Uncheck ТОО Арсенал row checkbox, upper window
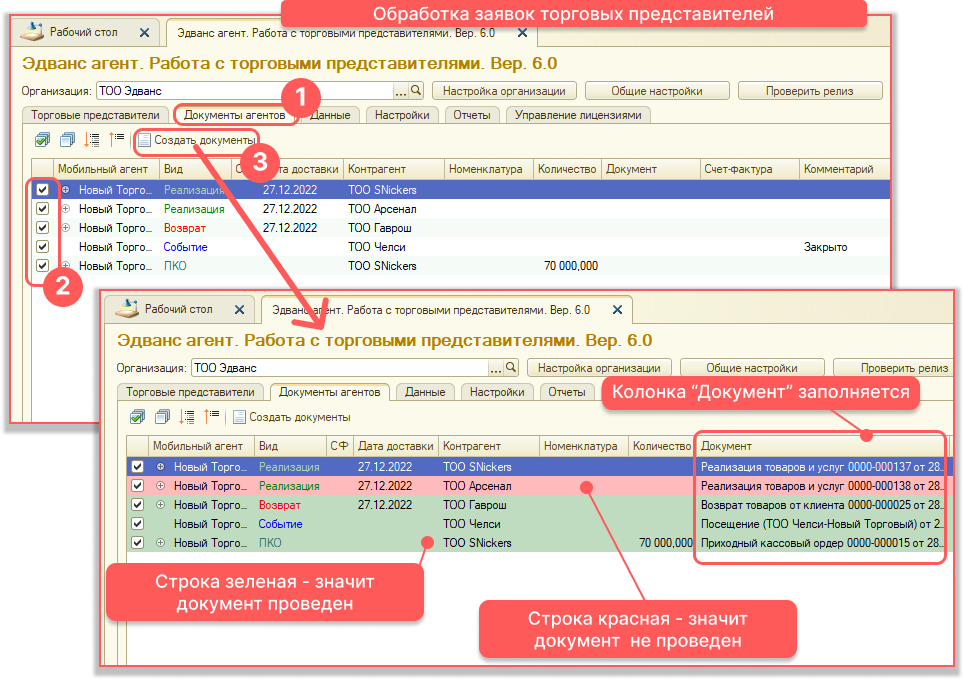The width and height of the screenshot is (964, 680). pos(42,208)
